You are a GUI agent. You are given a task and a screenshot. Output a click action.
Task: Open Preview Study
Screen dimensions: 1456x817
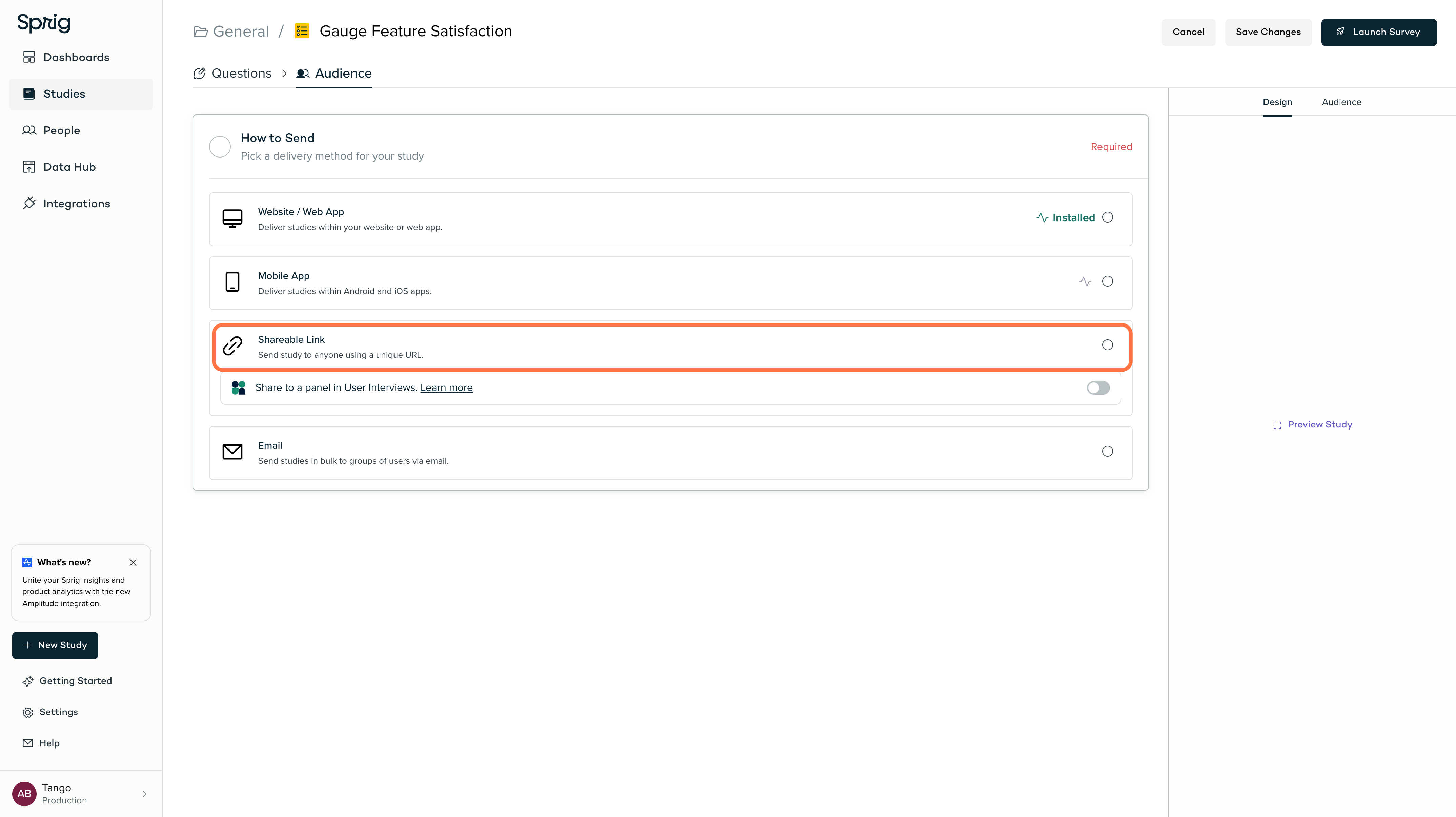1312,425
